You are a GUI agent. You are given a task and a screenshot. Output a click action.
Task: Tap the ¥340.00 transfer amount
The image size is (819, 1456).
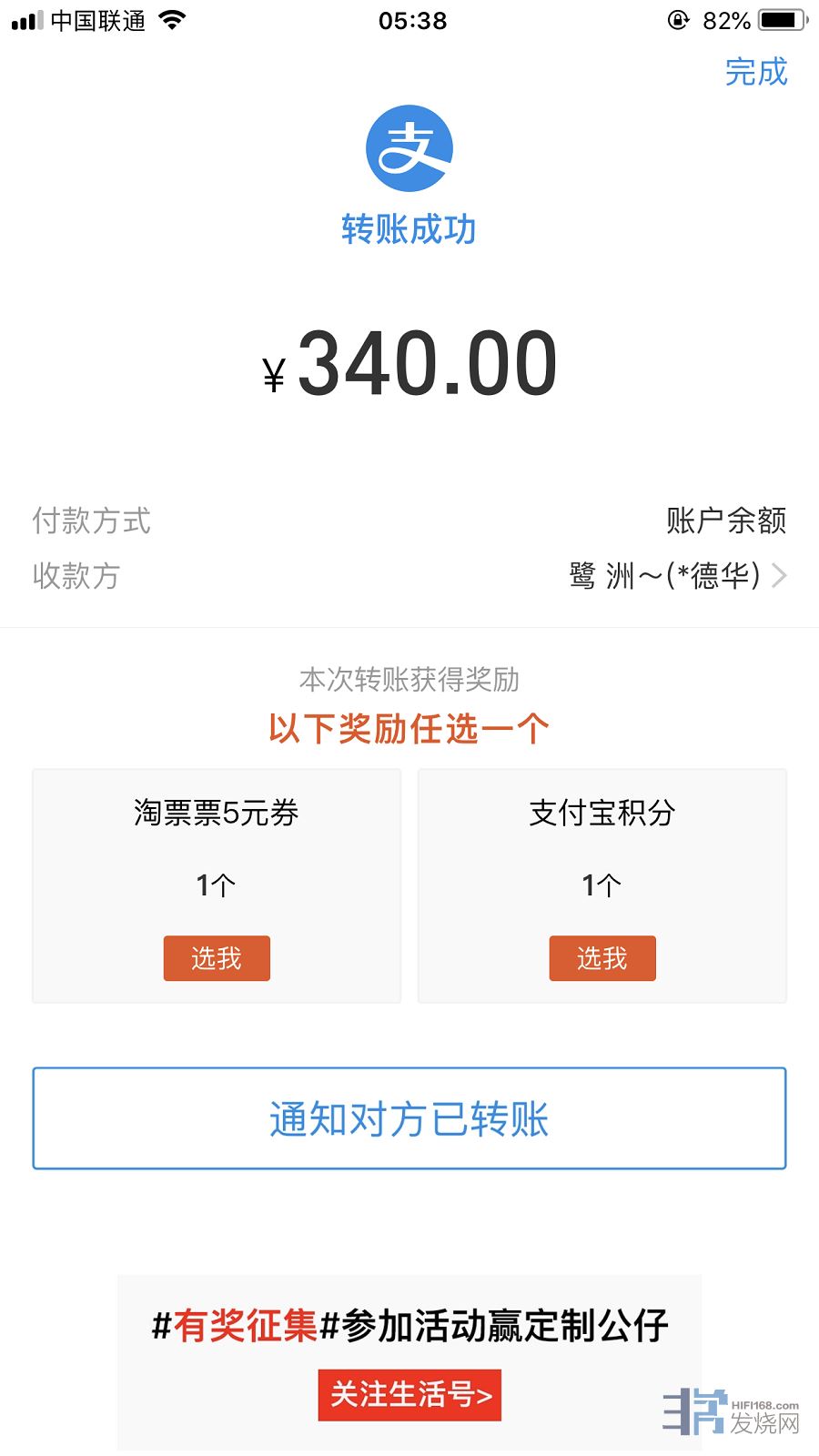coord(409,365)
